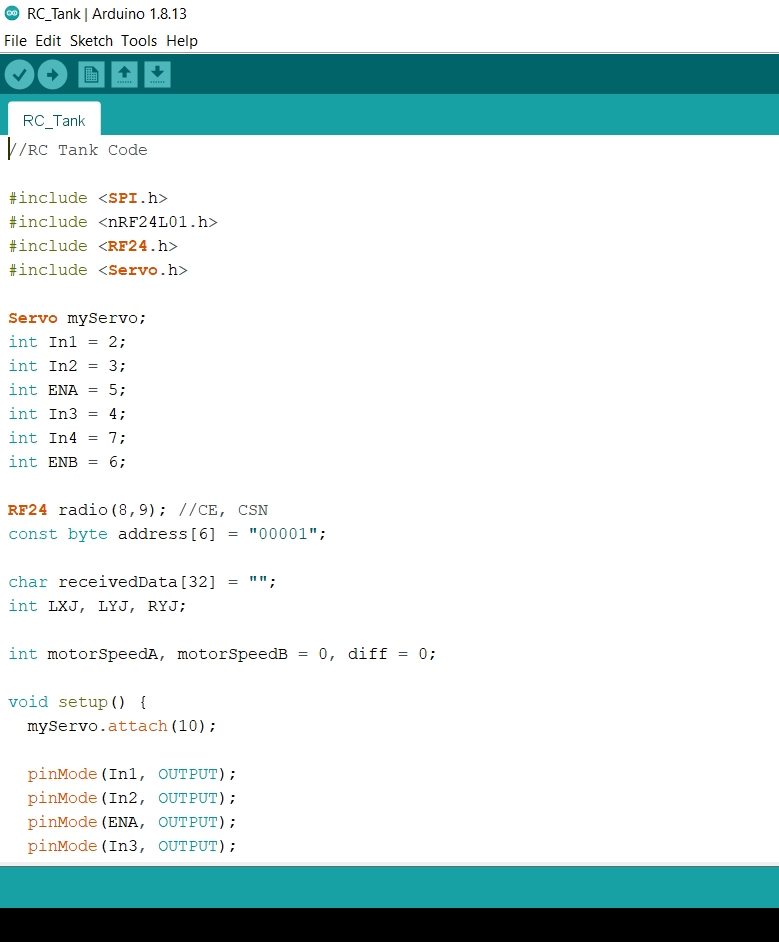Click the //RC Tank Code comment line

tap(78, 150)
